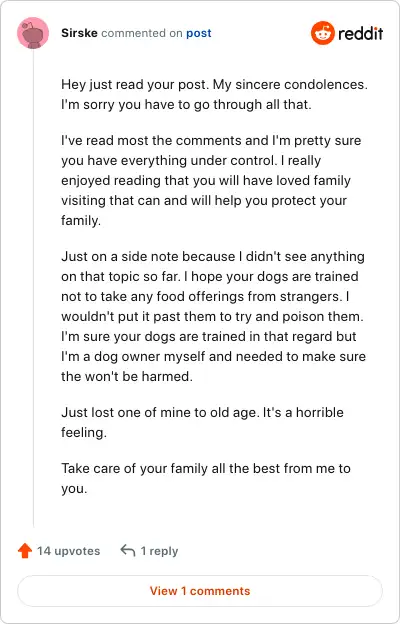The width and height of the screenshot is (400, 624).
Task: Click the curved reply arrow icon
Action: point(128,551)
